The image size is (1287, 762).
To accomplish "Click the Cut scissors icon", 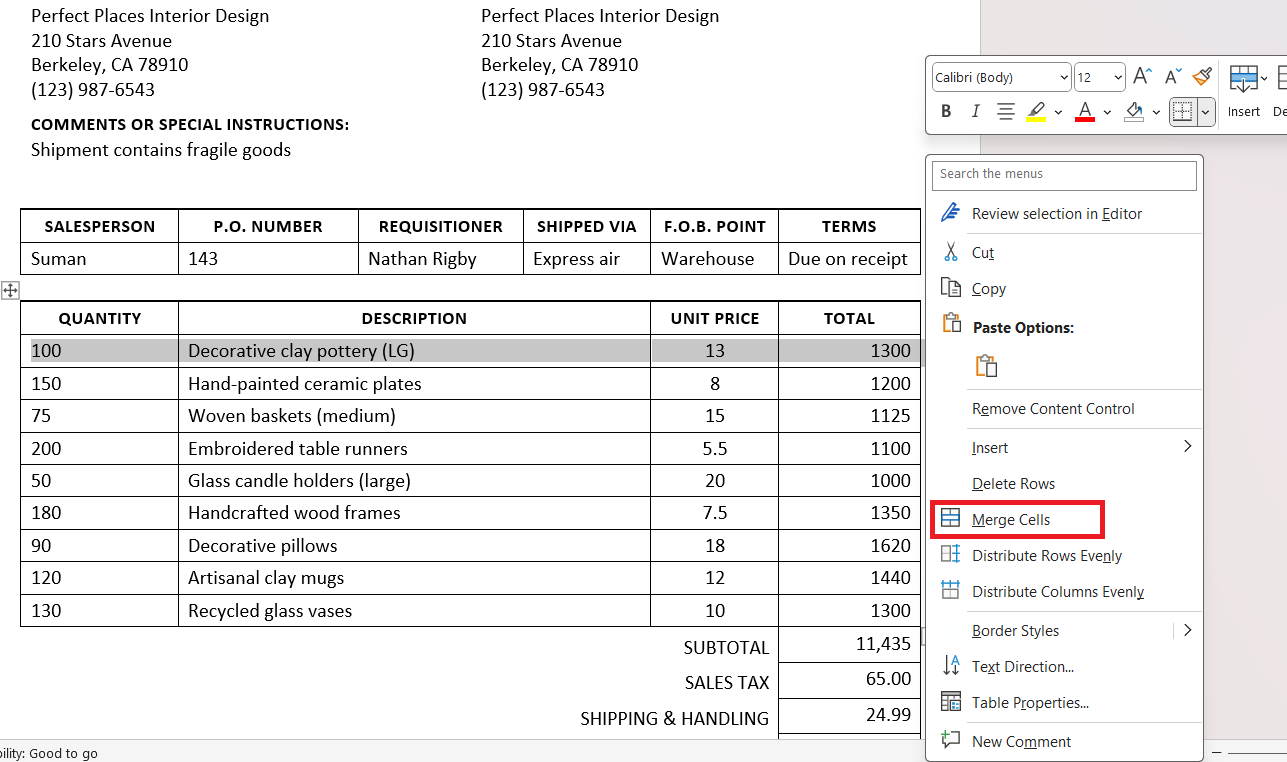I will click(x=951, y=252).
